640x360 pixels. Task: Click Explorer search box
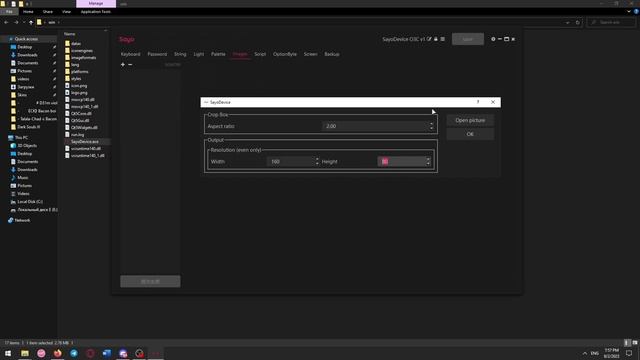coord(611,22)
